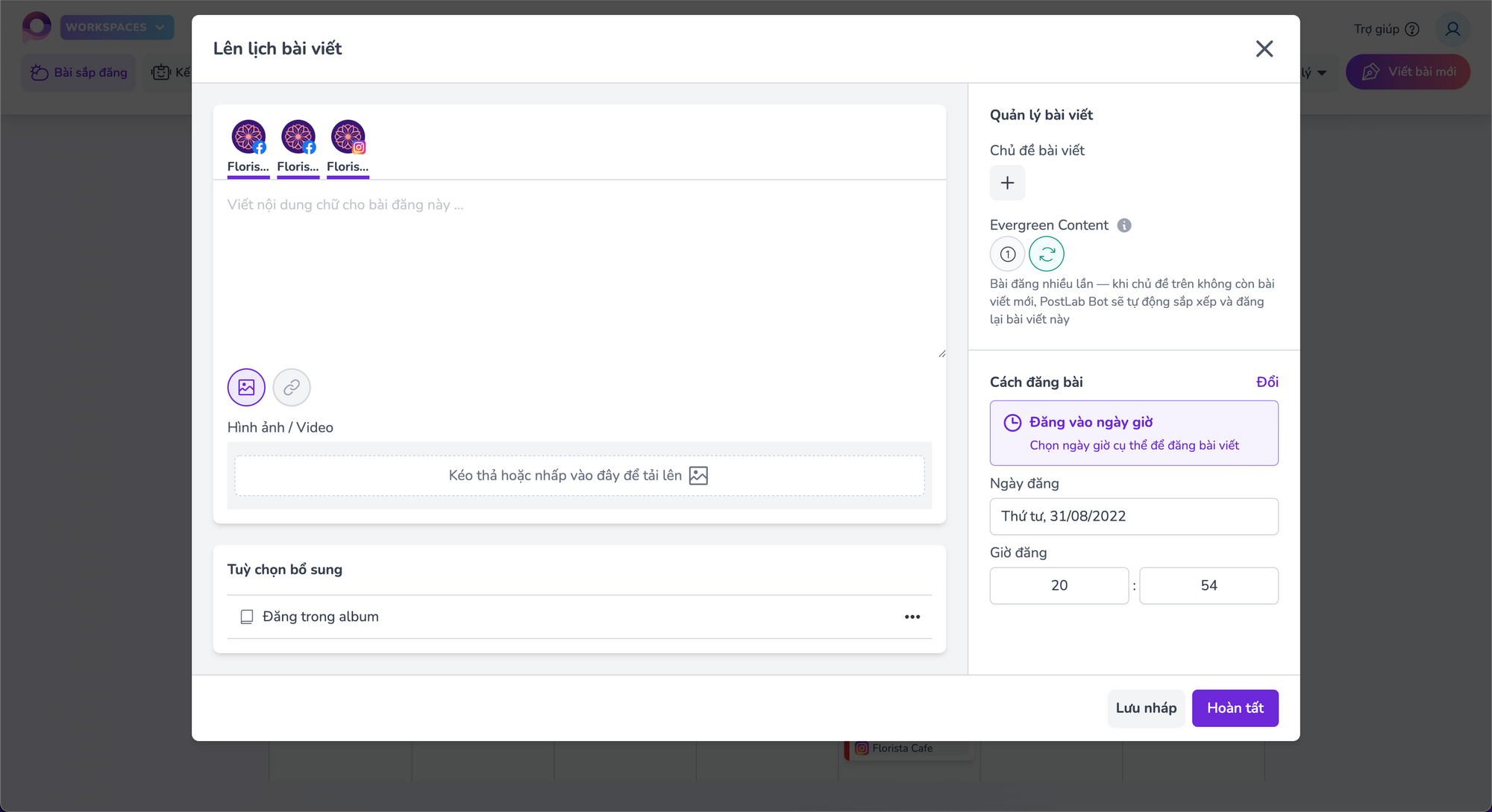Click the hour field showing 20
Viewport: 1492px width, 812px height.
(1059, 586)
